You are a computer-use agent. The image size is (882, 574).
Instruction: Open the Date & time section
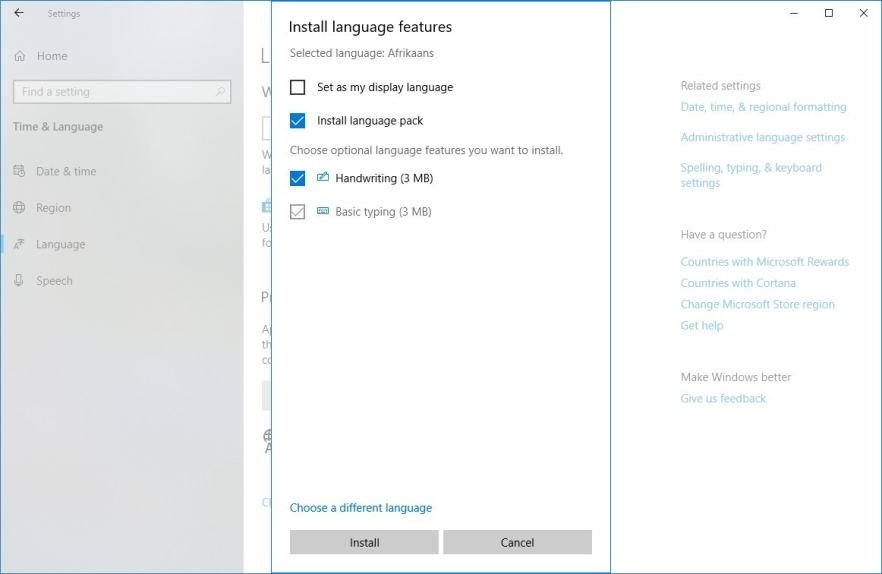point(66,171)
